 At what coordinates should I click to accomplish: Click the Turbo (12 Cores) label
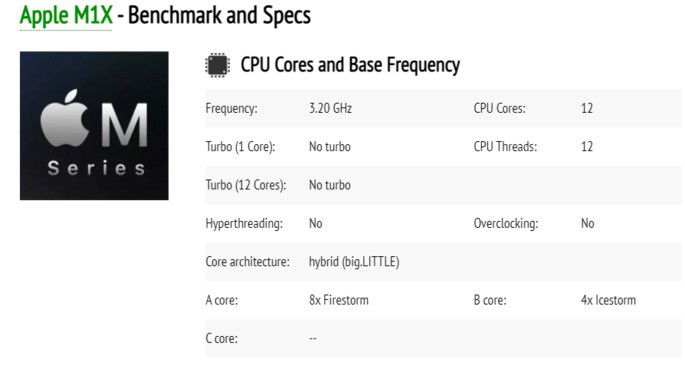point(246,185)
